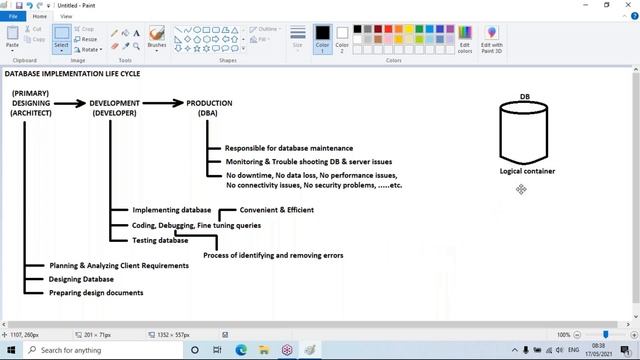Pick the black color swatch in palette
The height and width of the screenshot is (360, 640).
[357, 29]
